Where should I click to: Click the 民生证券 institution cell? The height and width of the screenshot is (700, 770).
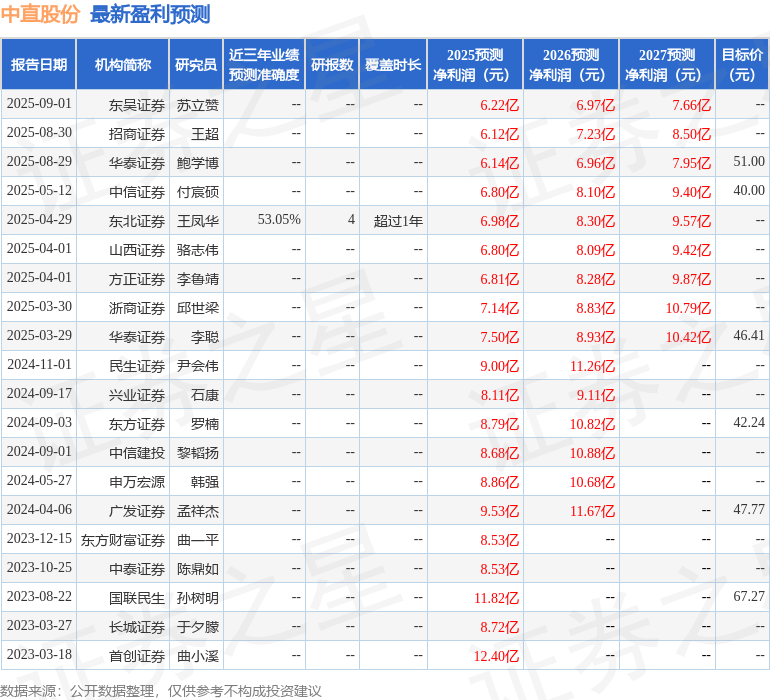tap(137, 366)
